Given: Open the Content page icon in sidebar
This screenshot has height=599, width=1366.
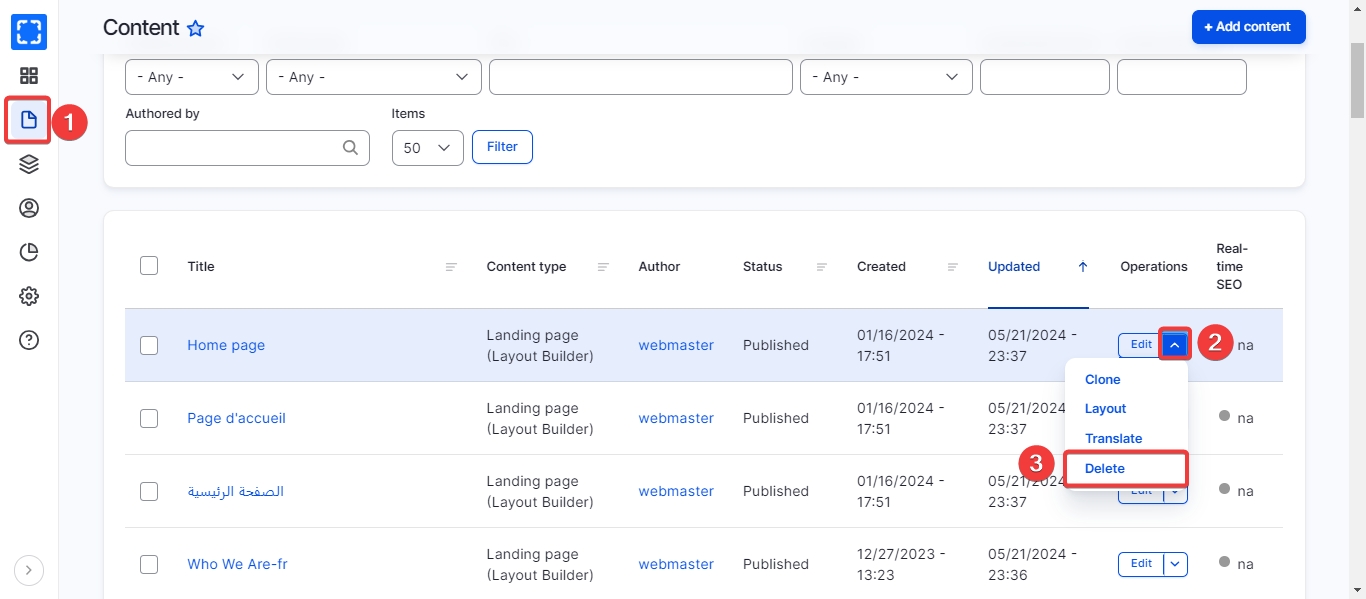Looking at the screenshot, I should pyautogui.click(x=29, y=120).
